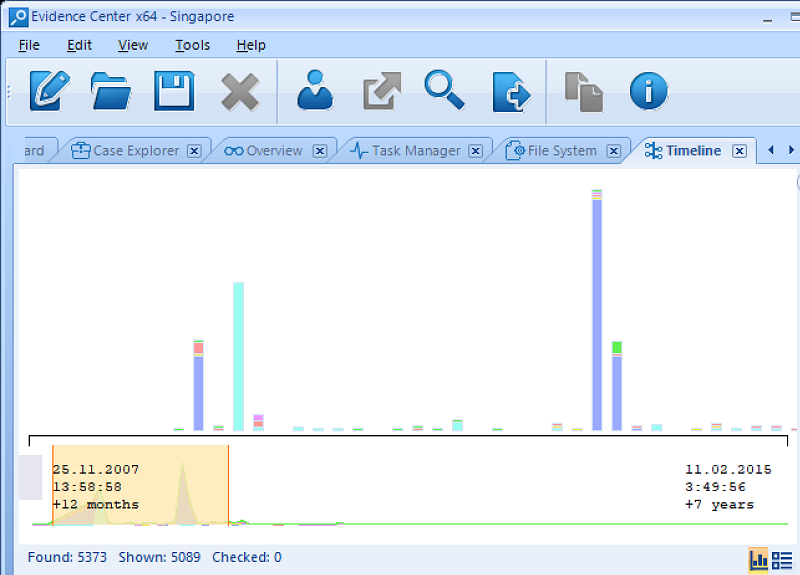Click 'Shown: 5089' in the status bar

[159, 557]
